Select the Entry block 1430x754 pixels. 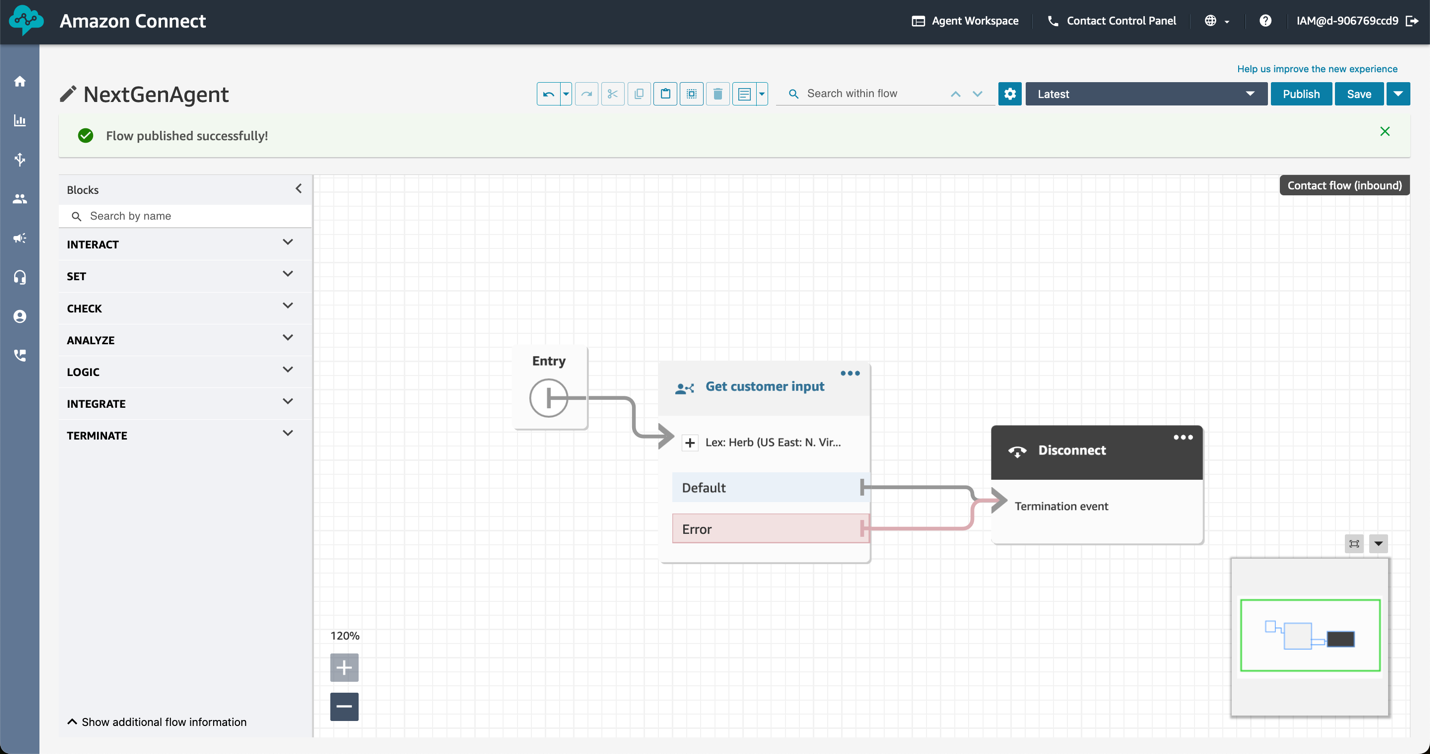click(x=550, y=388)
